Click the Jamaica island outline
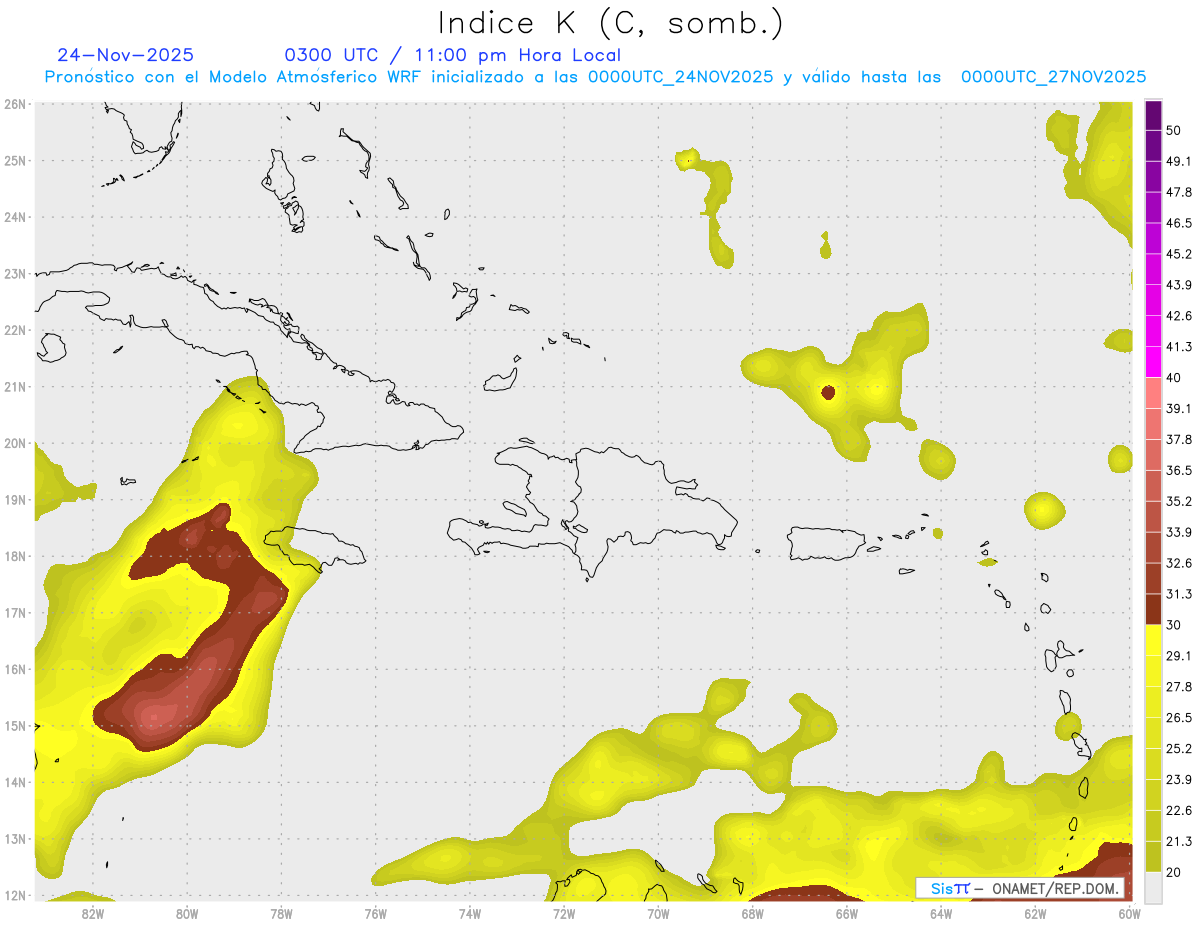The height and width of the screenshot is (927, 1200). pos(315,547)
